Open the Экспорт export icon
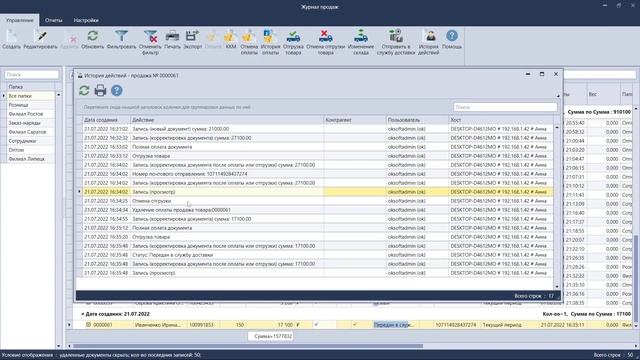Screen dimensions: 640x360 click(192, 36)
